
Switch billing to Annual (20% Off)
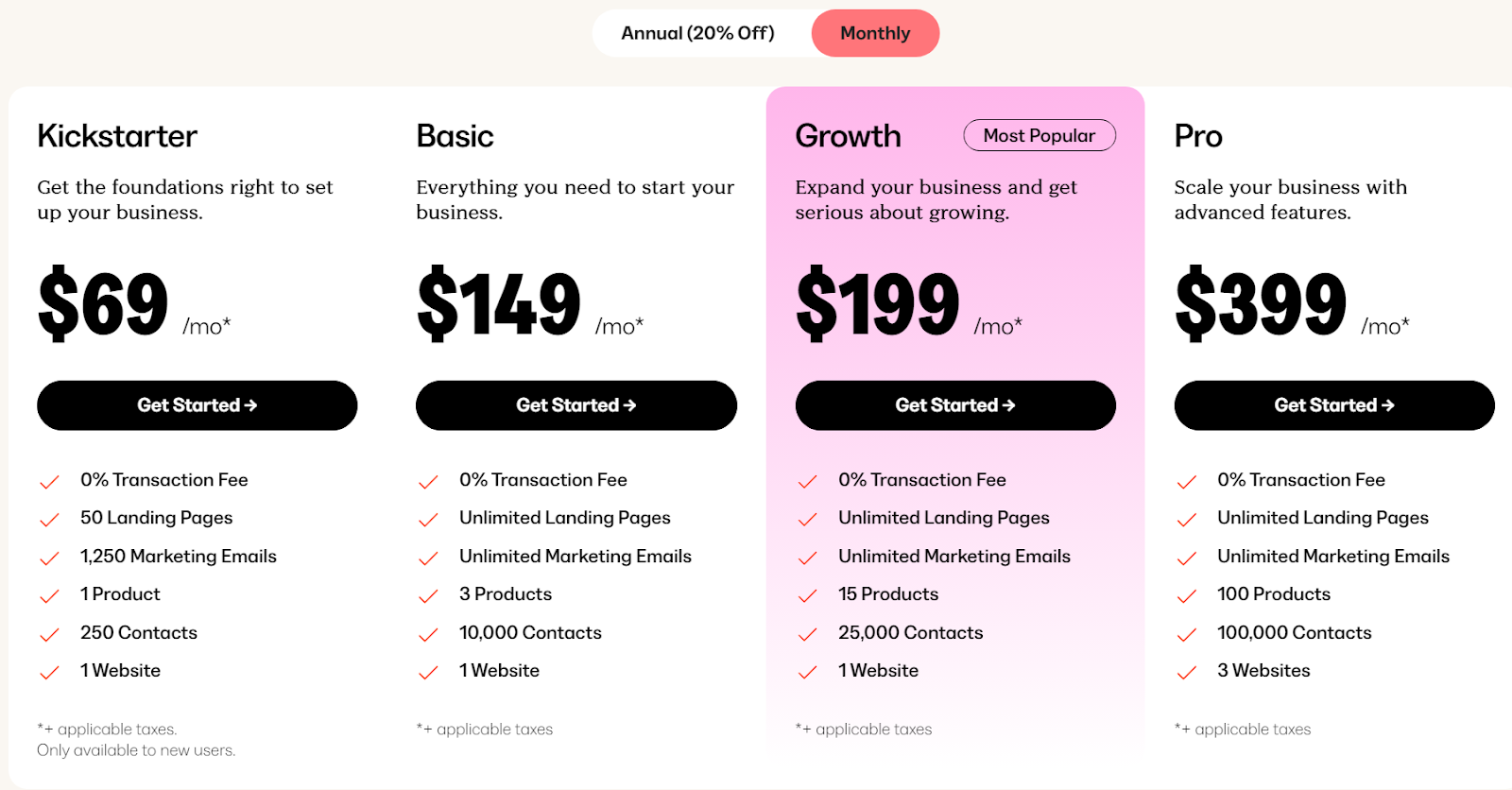click(x=697, y=32)
